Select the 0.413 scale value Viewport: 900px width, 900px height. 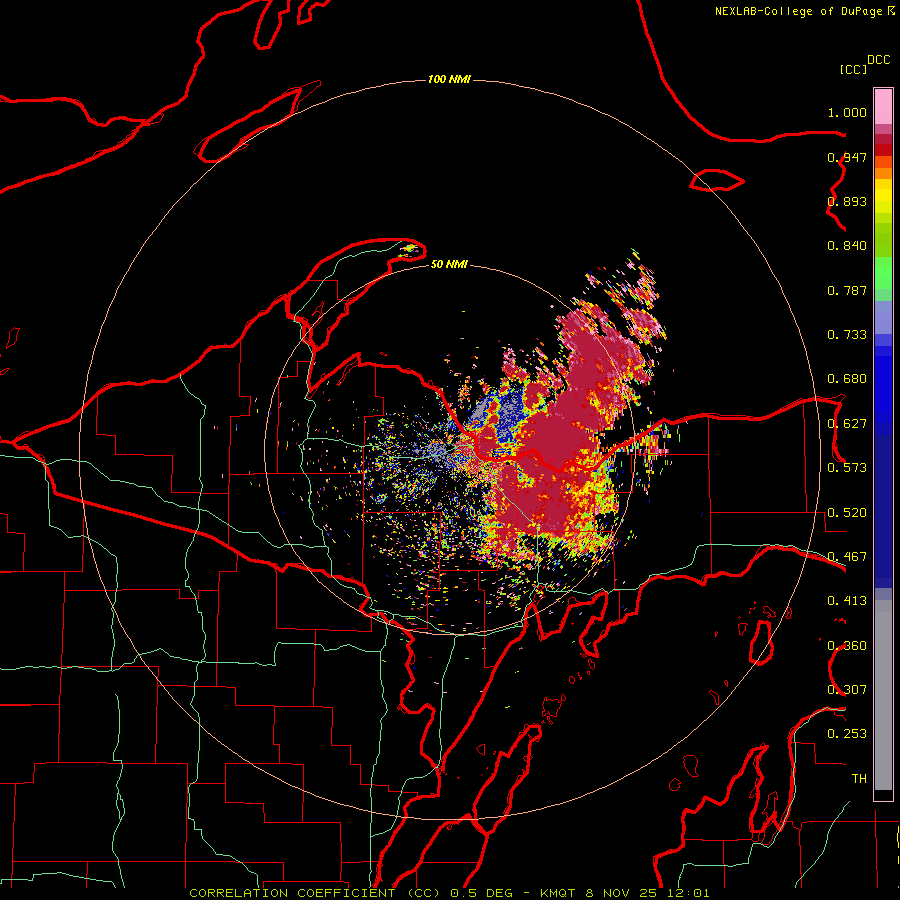tap(847, 601)
